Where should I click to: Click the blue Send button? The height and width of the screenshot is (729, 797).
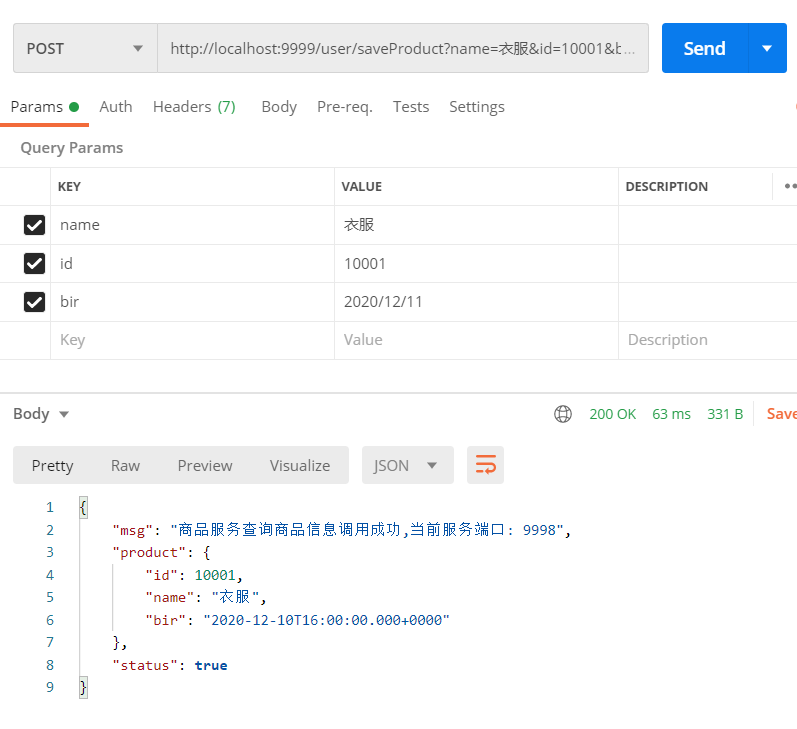tap(705, 48)
